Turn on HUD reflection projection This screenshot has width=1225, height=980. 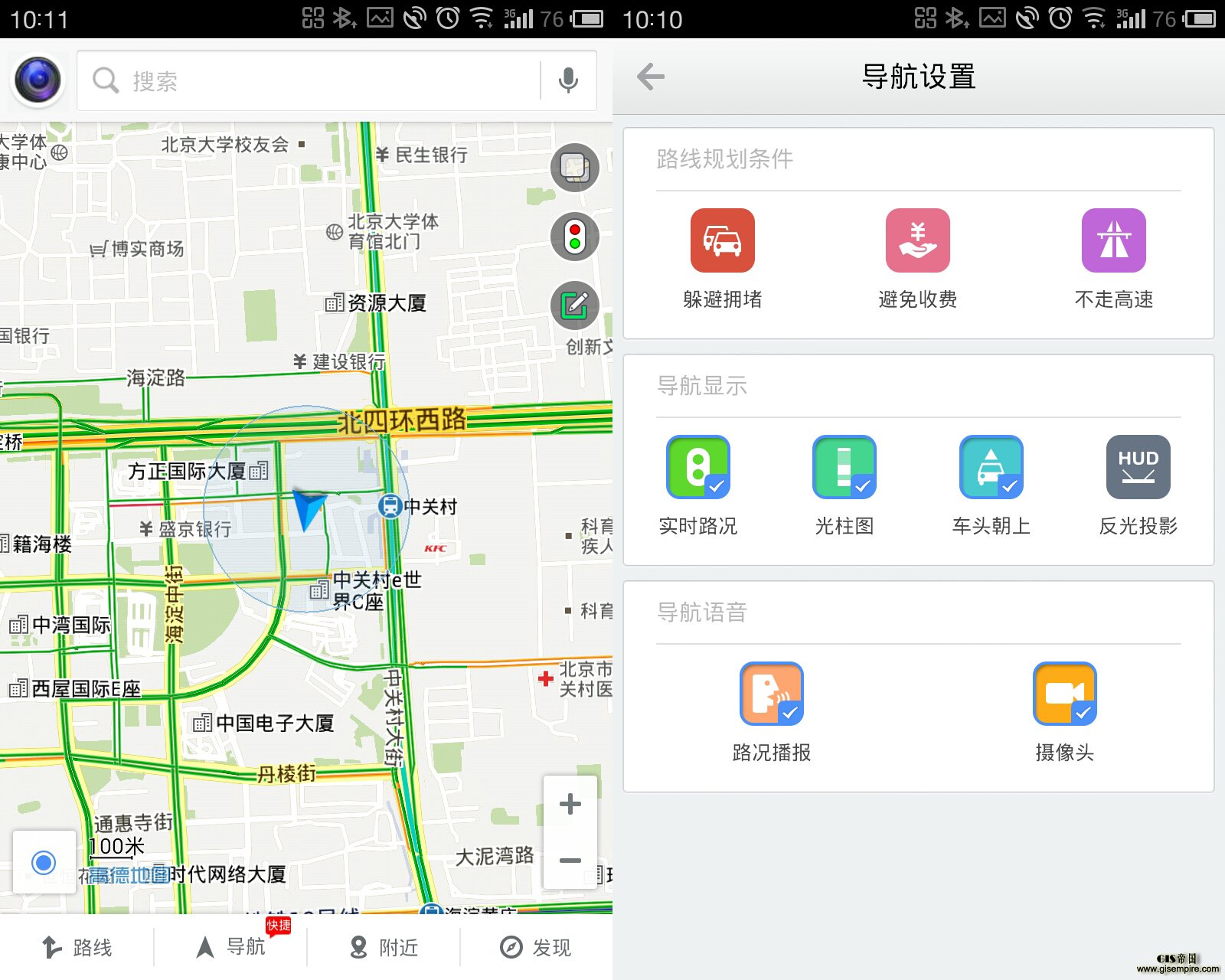click(x=1138, y=467)
